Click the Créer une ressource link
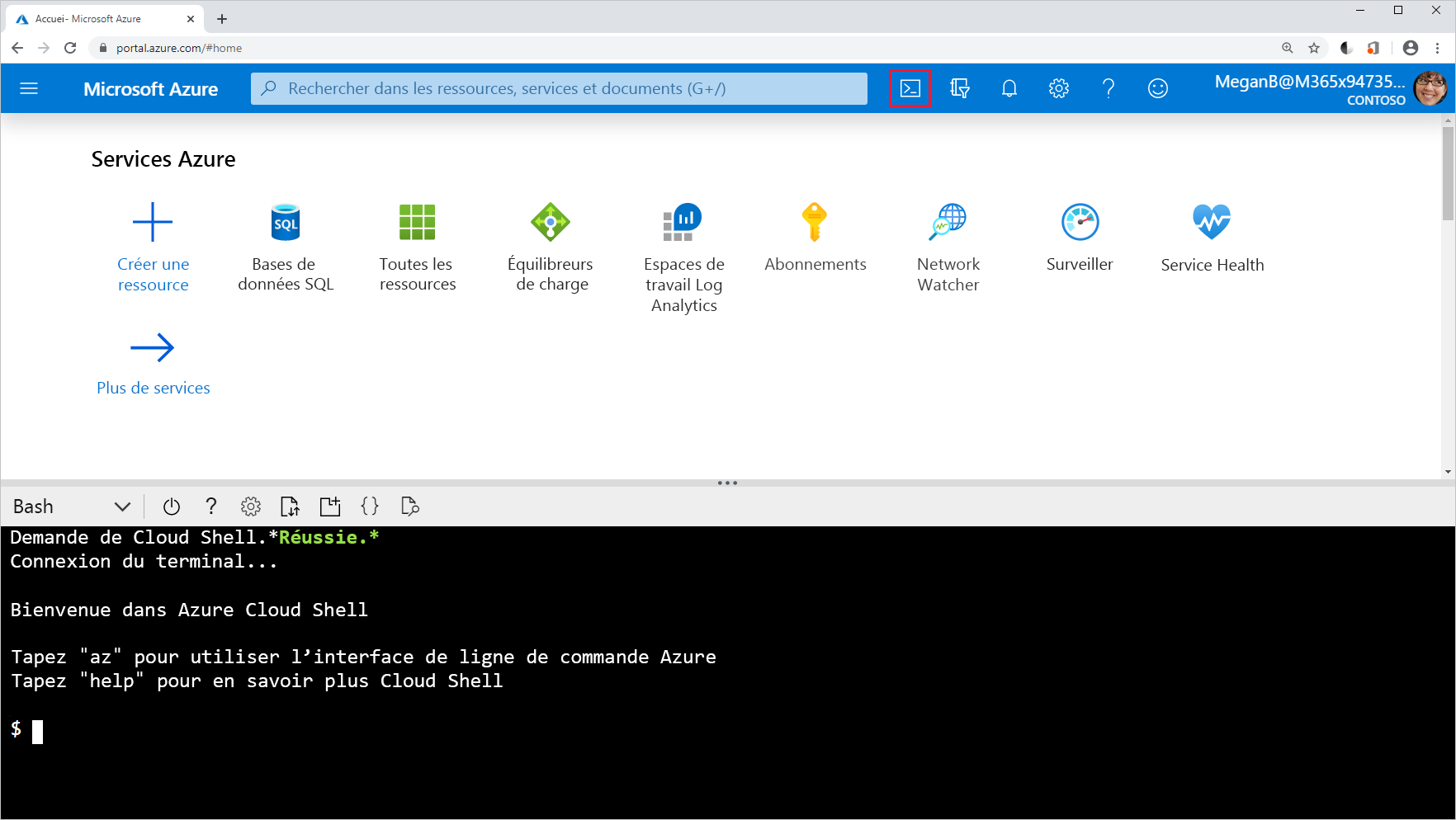The width and height of the screenshot is (1456, 820). tap(154, 275)
